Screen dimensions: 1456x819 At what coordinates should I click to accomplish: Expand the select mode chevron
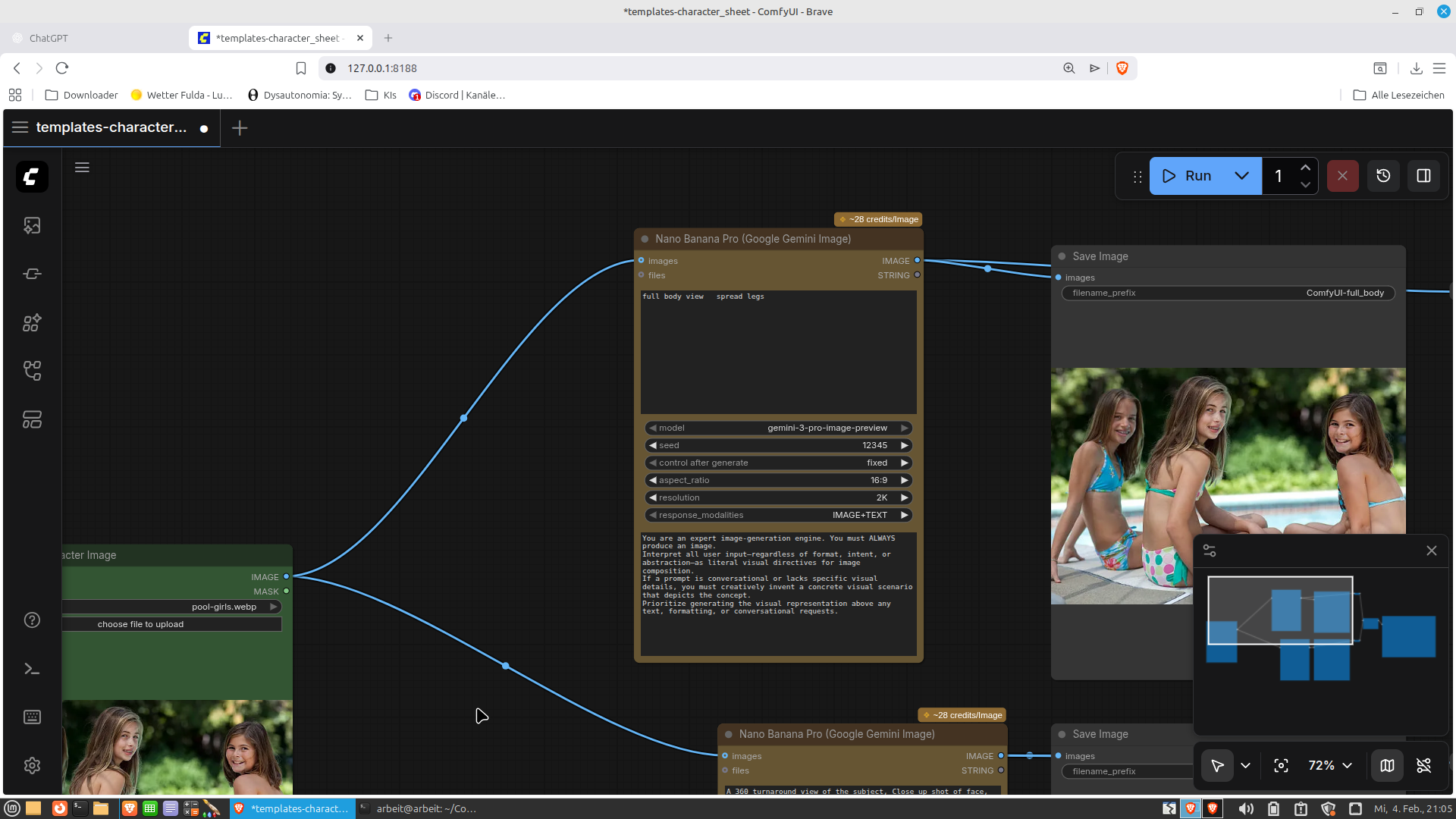[1245, 766]
